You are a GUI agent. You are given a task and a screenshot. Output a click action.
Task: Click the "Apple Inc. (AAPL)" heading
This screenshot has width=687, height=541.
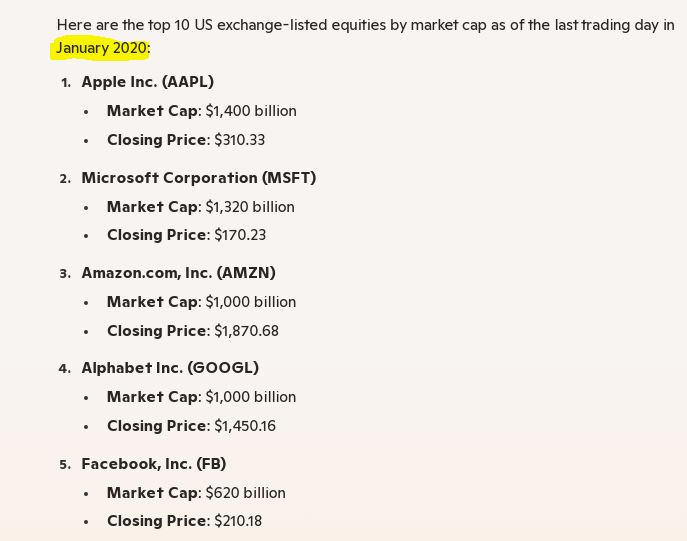click(x=147, y=82)
